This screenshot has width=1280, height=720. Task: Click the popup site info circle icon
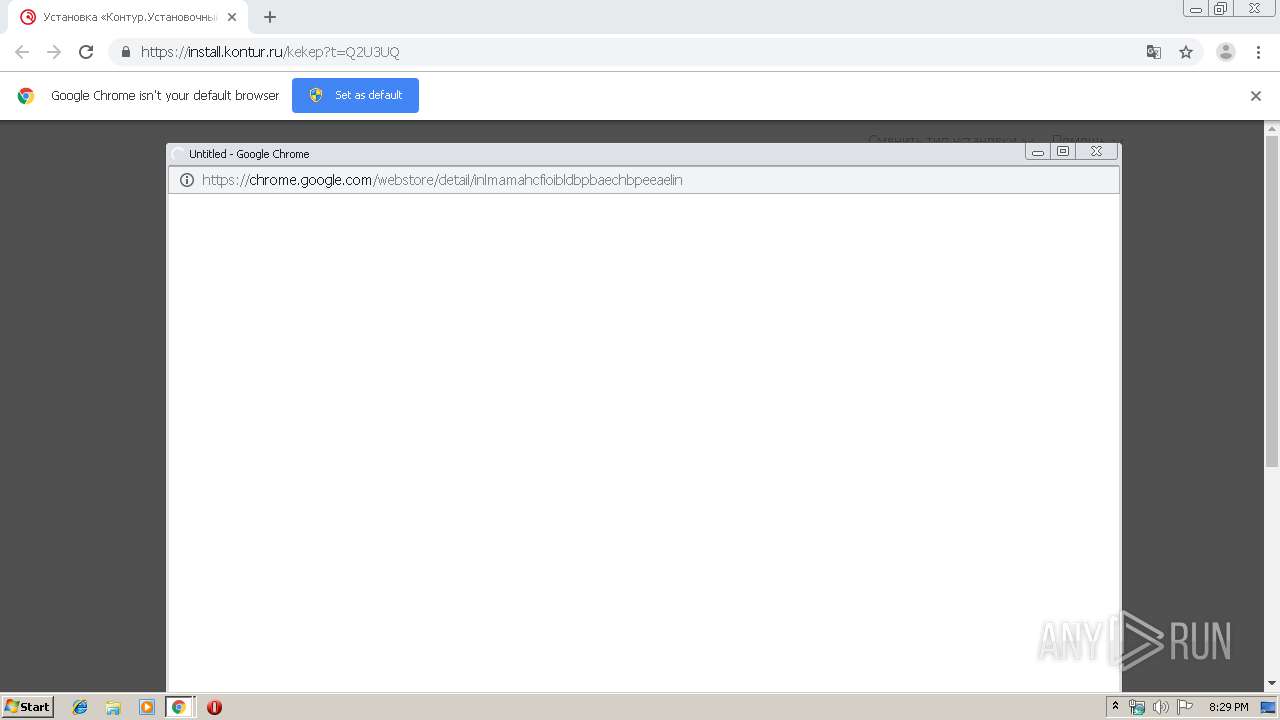point(186,180)
